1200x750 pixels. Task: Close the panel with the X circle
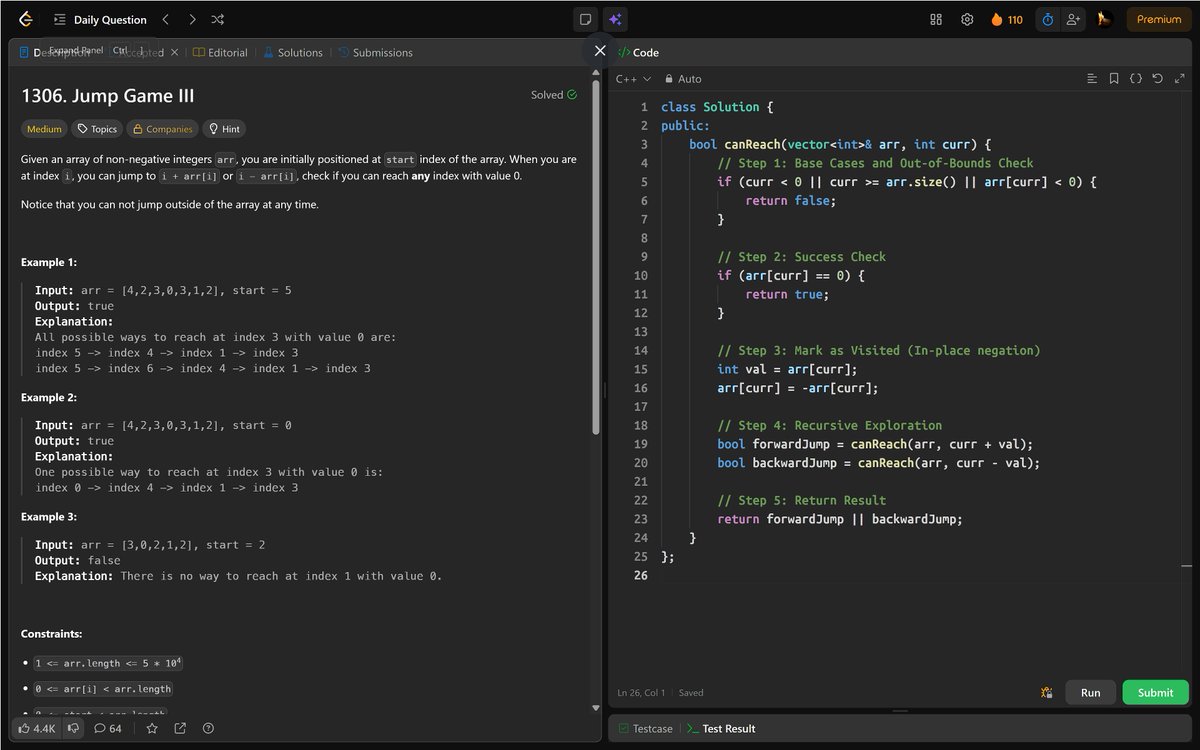click(600, 50)
